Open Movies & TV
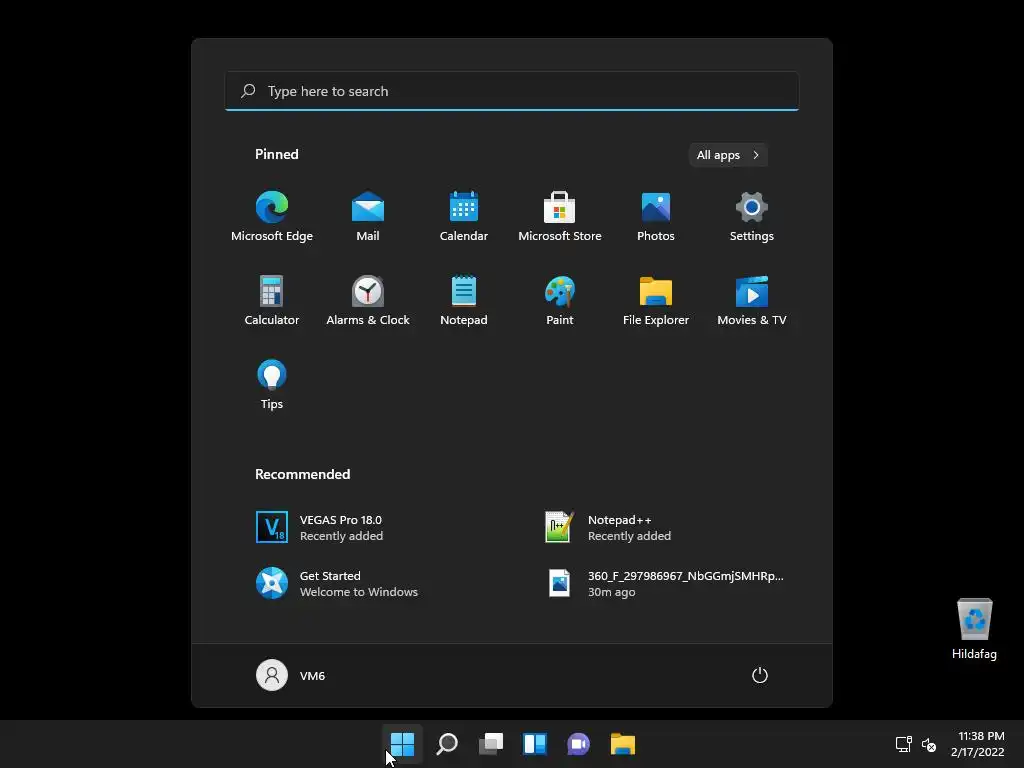Image resolution: width=1024 pixels, height=768 pixels. coord(752,300)
